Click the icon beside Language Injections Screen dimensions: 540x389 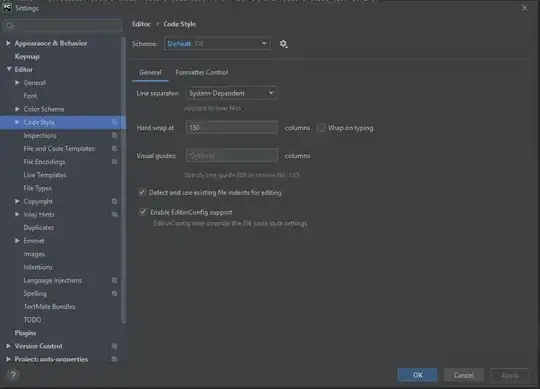[114, 280]
